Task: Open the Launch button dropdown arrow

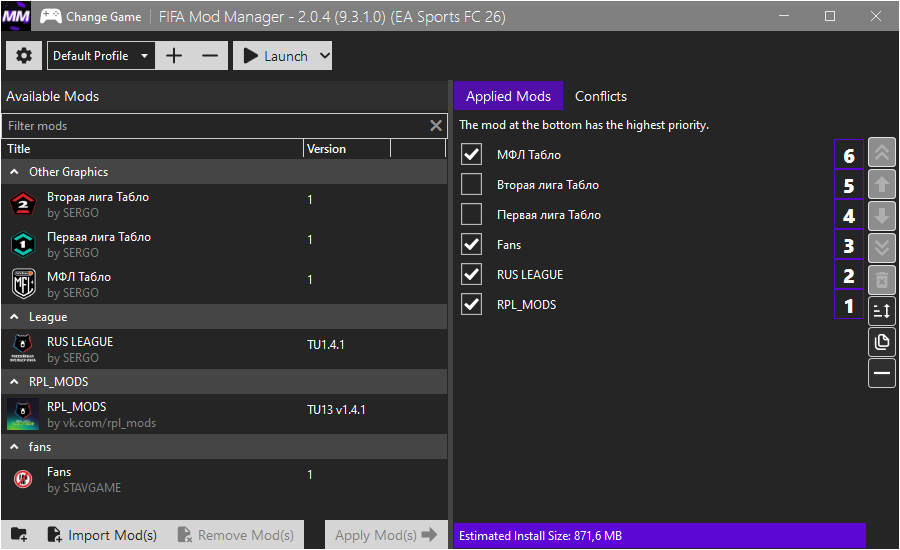Action: [x=323, y=56]
